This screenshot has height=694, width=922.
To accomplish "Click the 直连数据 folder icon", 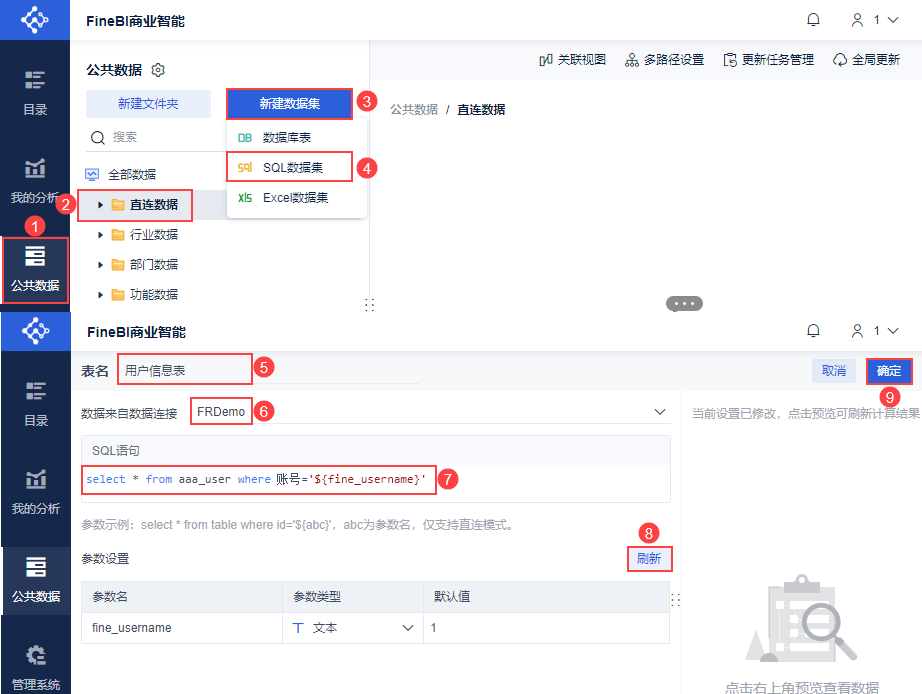I will tap(118, 205).
